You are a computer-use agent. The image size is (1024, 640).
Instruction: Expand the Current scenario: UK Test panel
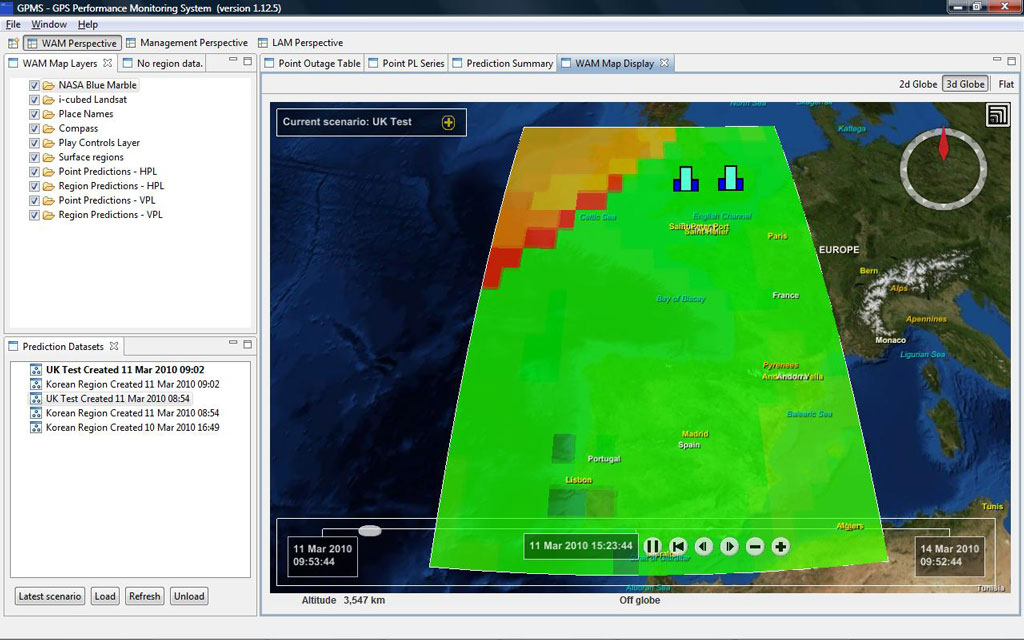[451, 122]
